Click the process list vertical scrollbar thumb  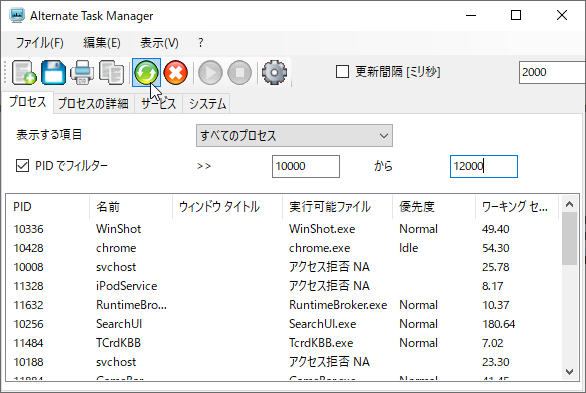pyautogui.click(x=569, y=238)
